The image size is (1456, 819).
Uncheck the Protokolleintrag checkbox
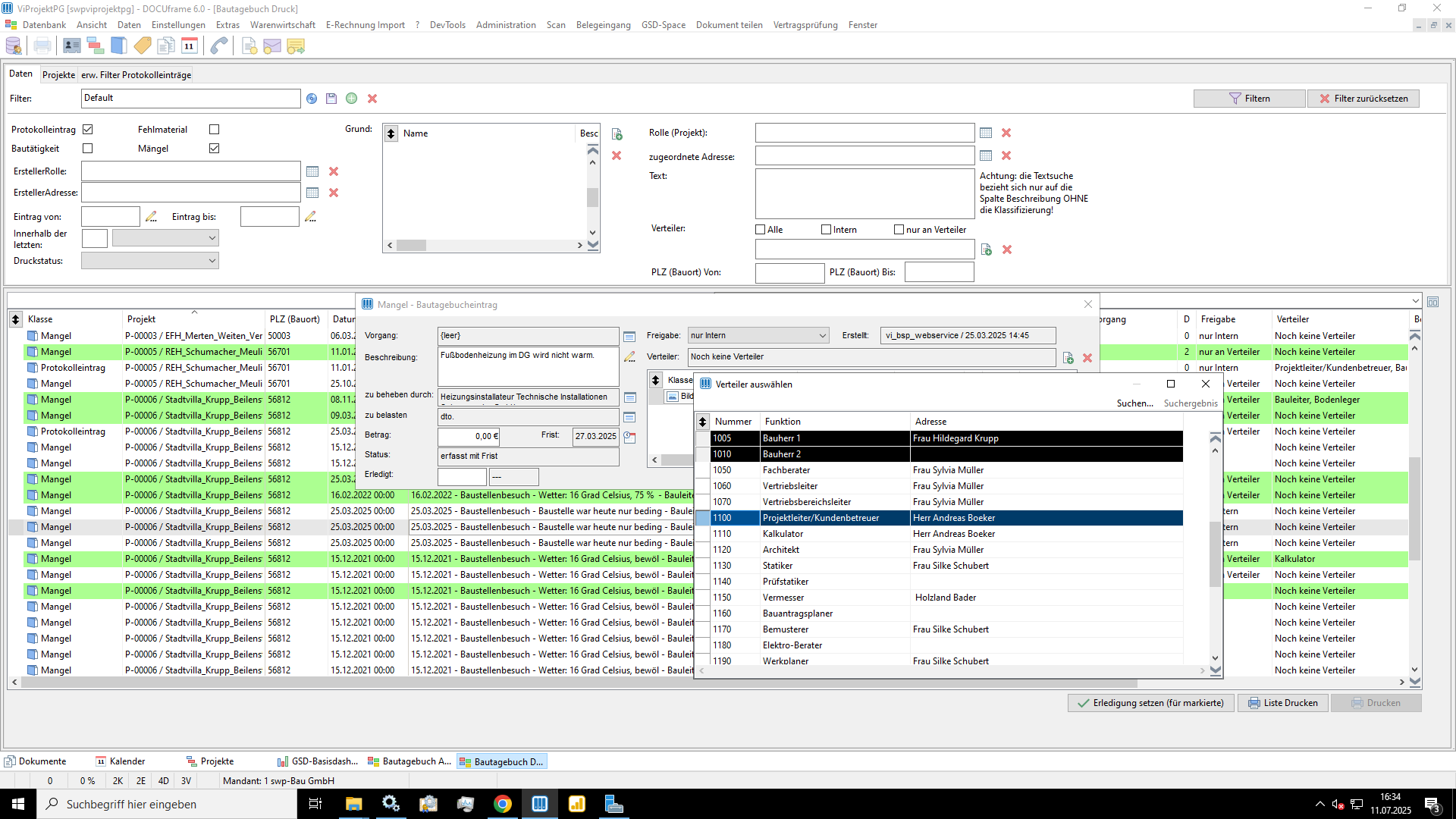click(x=88, y=130)
